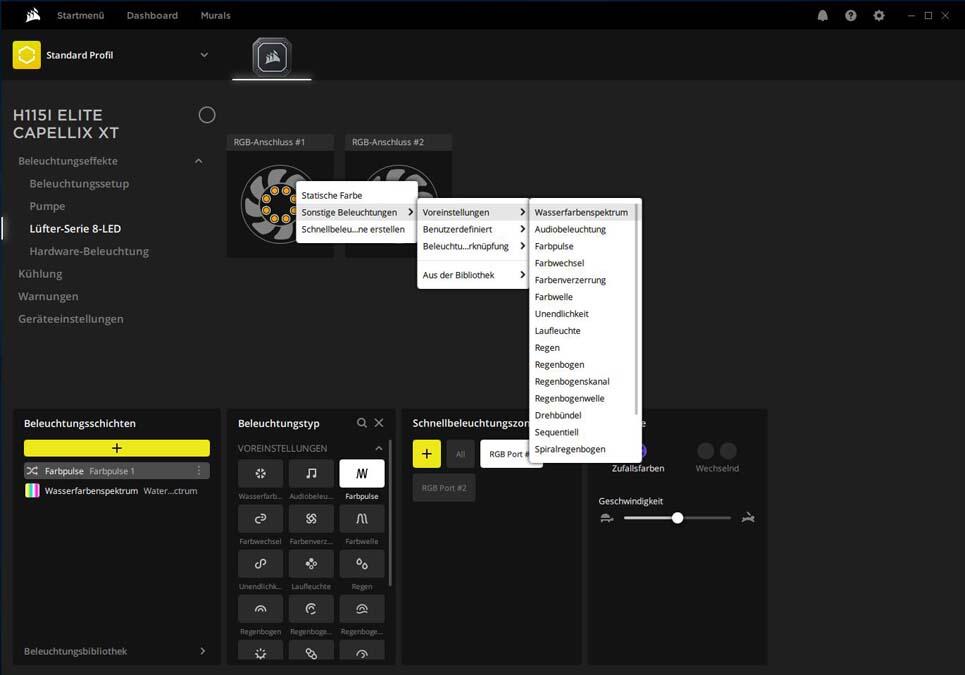Open the Standard Profil dropdown
This screenshot has height=675, width=965.
point(204,55)
